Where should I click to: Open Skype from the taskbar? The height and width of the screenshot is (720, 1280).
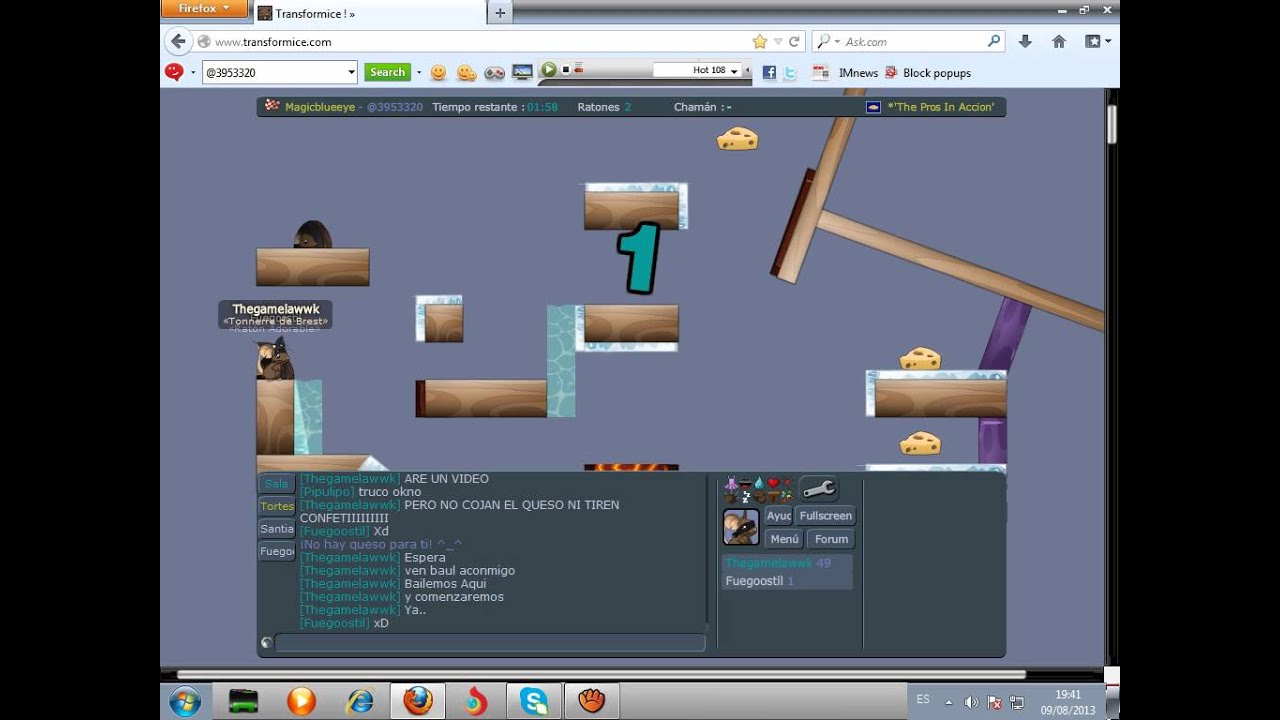pos(534,701)
